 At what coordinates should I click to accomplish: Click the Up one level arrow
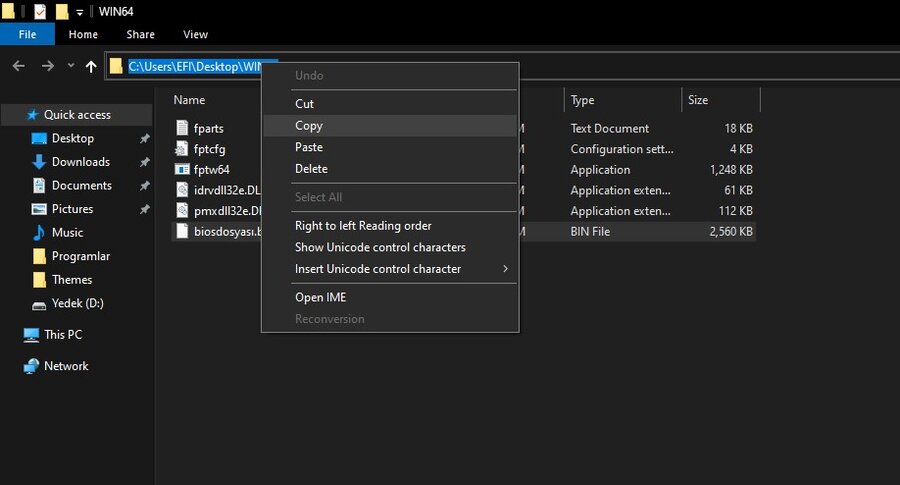92,66
